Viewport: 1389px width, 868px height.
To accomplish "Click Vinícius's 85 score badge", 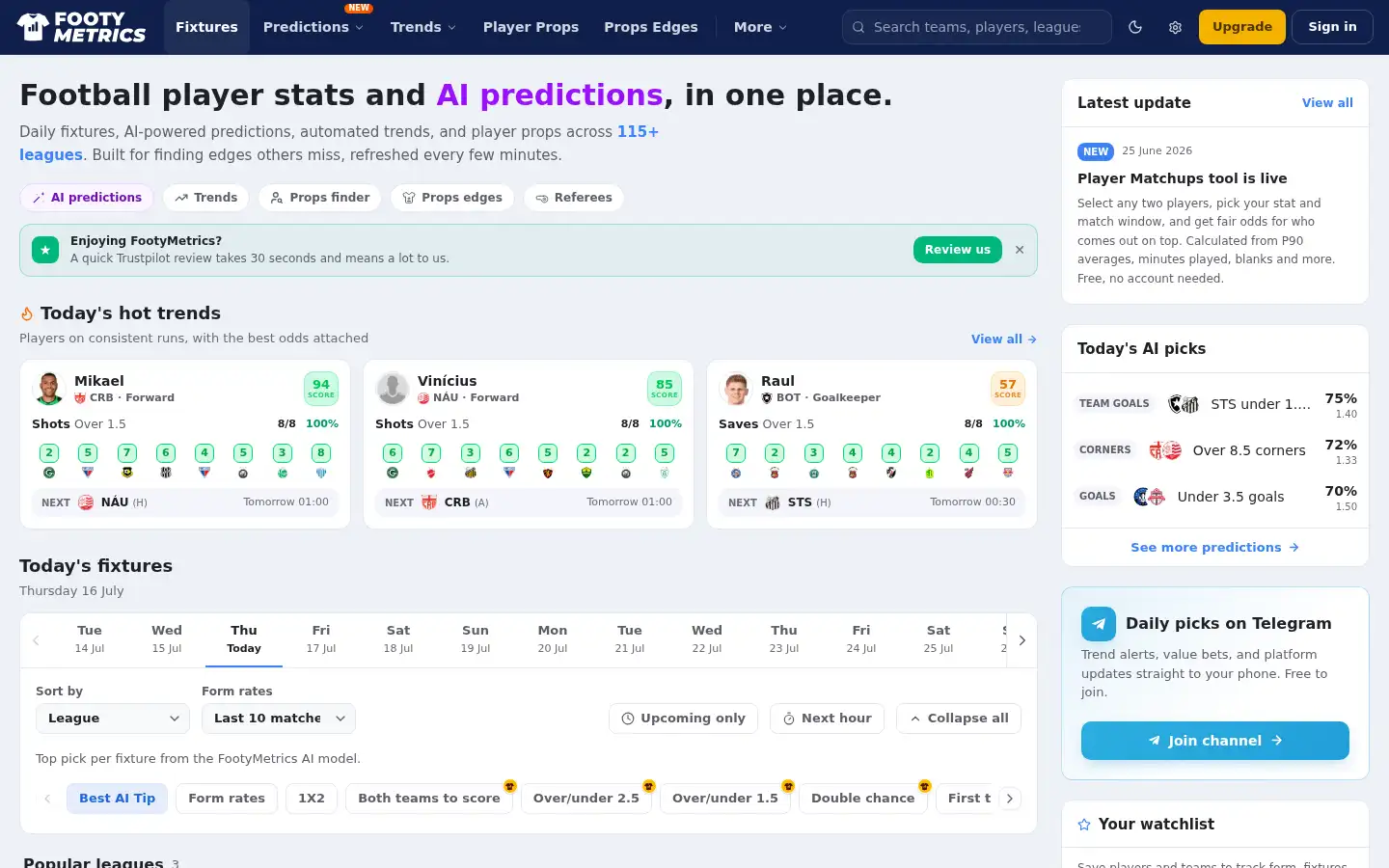I will click(x=665, y=389).
